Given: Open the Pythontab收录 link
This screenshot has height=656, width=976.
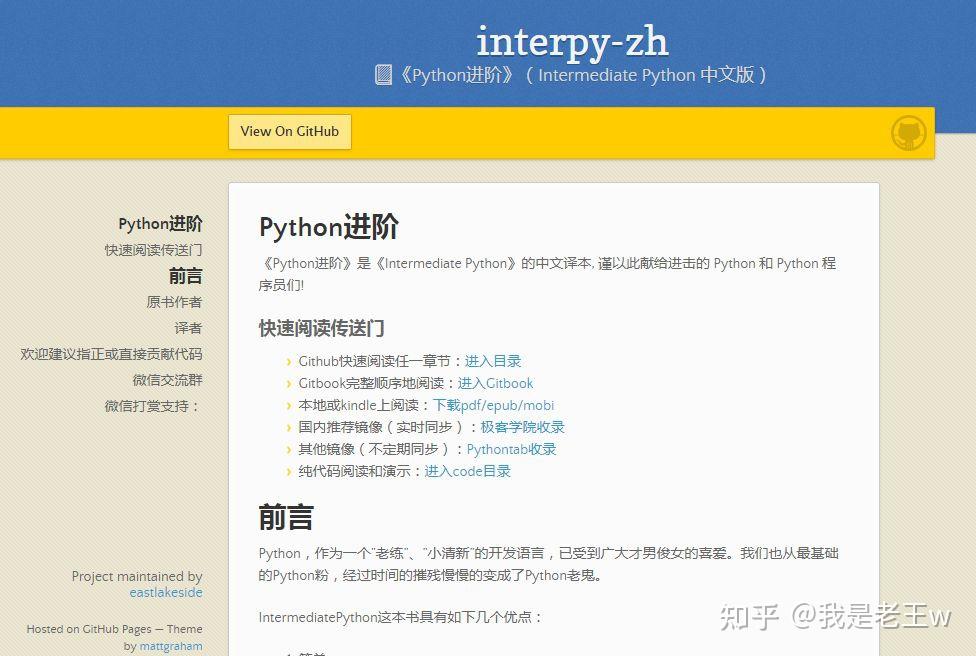Looking at the screenshot, I should [x=511, y=449].
